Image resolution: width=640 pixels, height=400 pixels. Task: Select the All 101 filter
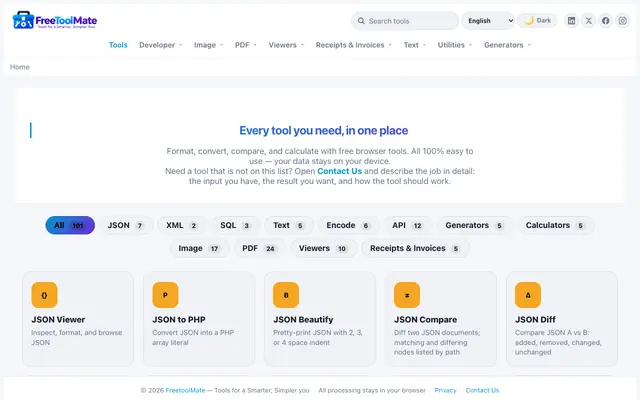point(70,225)
